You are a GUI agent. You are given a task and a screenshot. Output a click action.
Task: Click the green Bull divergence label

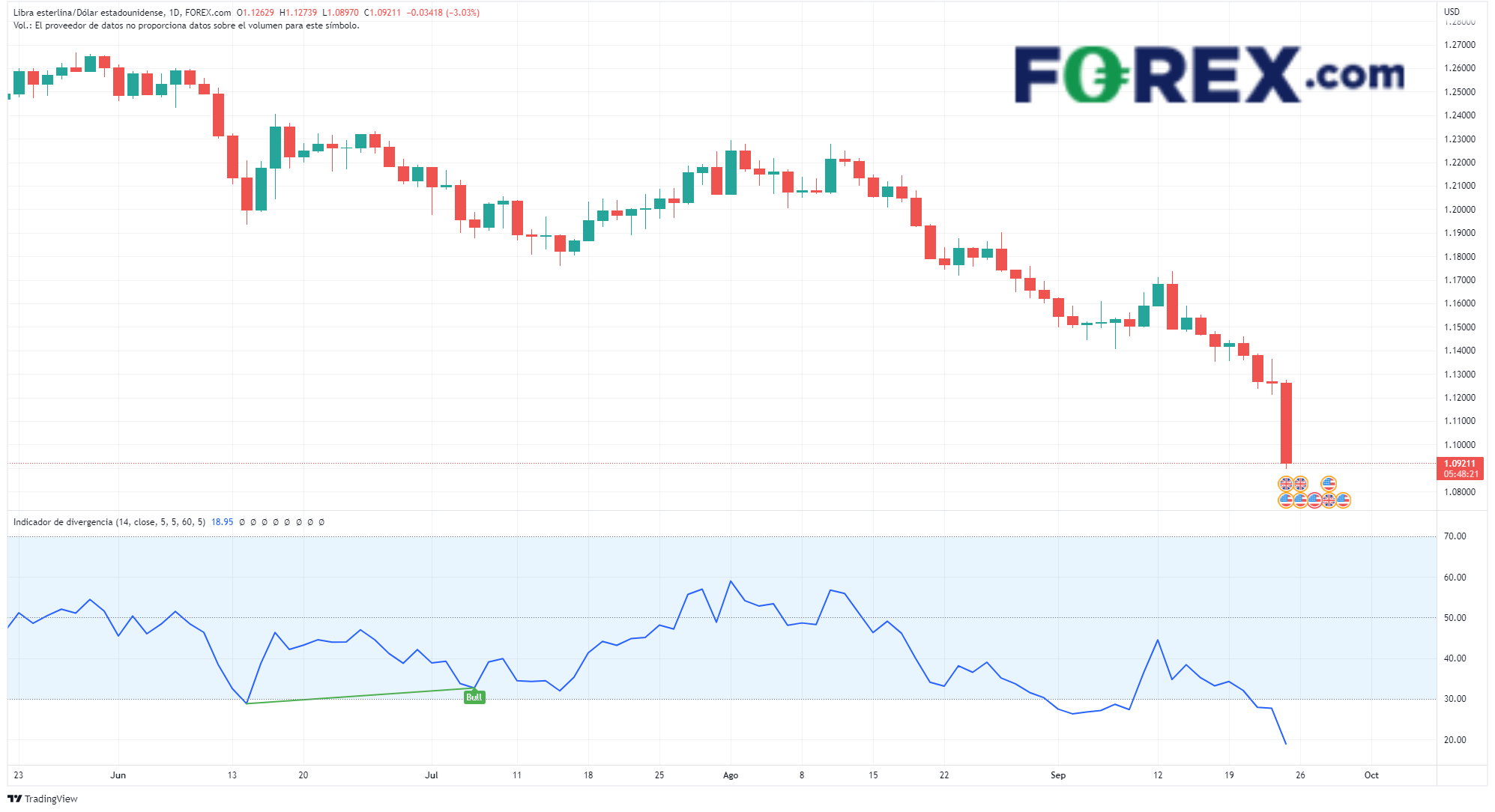click(474, 697)
